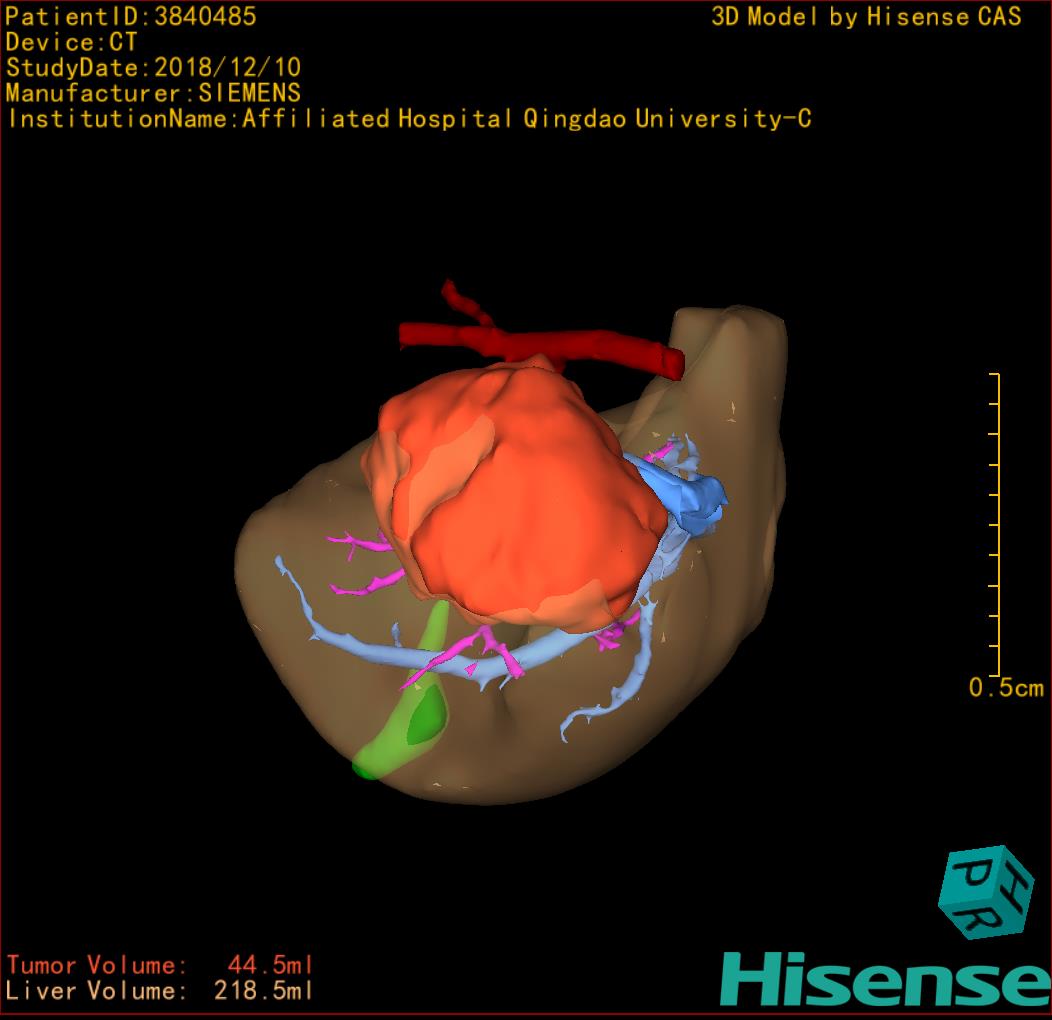The height and width of the screenshot is (1020, 1052).
Task: Click the orientation cube in the corner
Action: coord(986,892)
